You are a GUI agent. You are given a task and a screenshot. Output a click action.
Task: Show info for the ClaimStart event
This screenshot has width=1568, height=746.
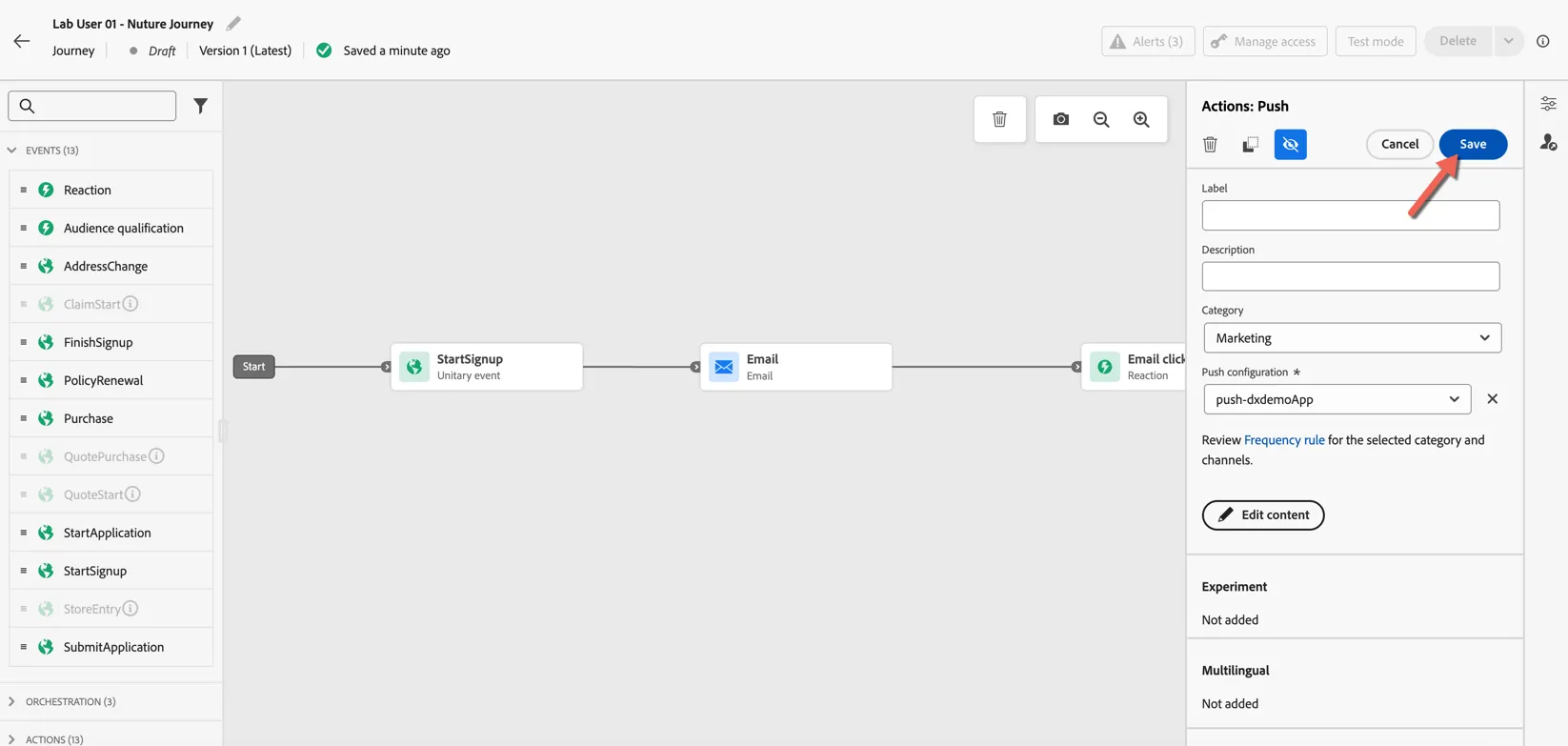pyautogui.click(x=131, y=304)
